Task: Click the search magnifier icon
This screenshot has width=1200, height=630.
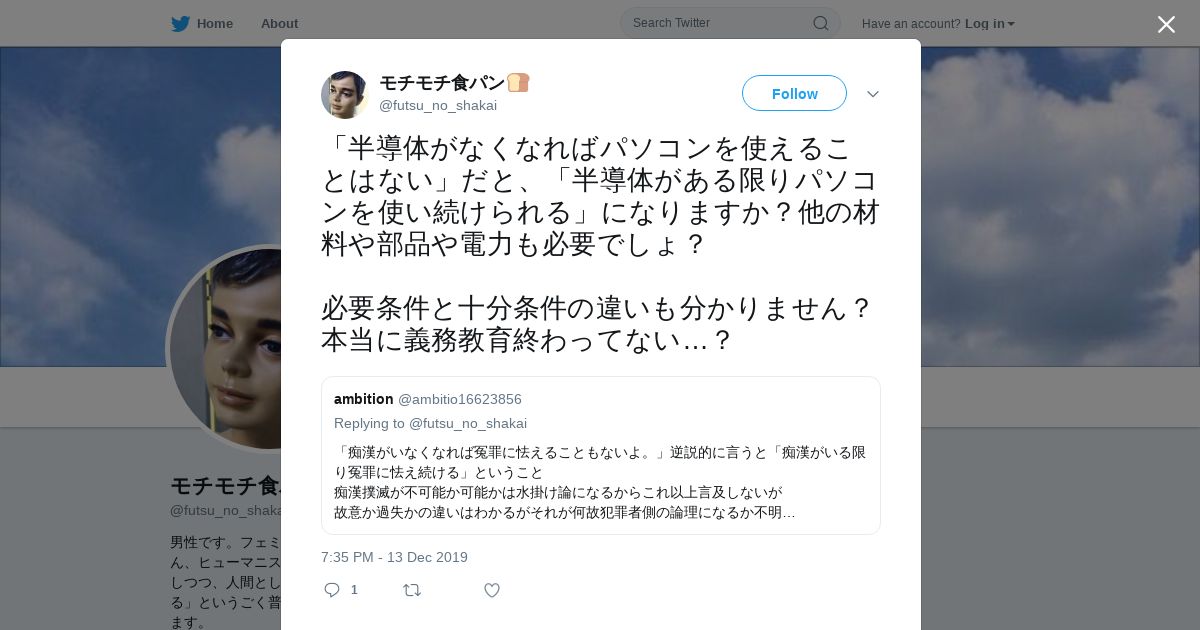Action: [x=820, y=23]
